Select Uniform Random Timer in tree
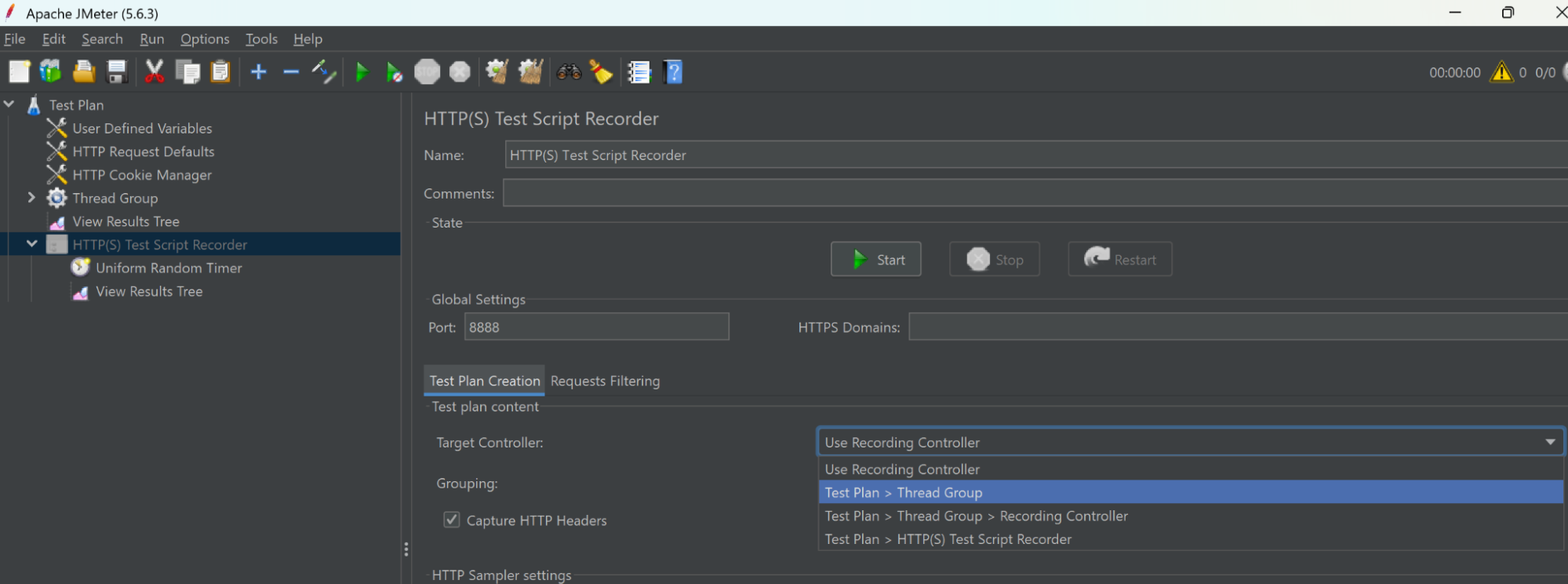1568x584 pixels. pyautogui.click(x=169, y=268)
